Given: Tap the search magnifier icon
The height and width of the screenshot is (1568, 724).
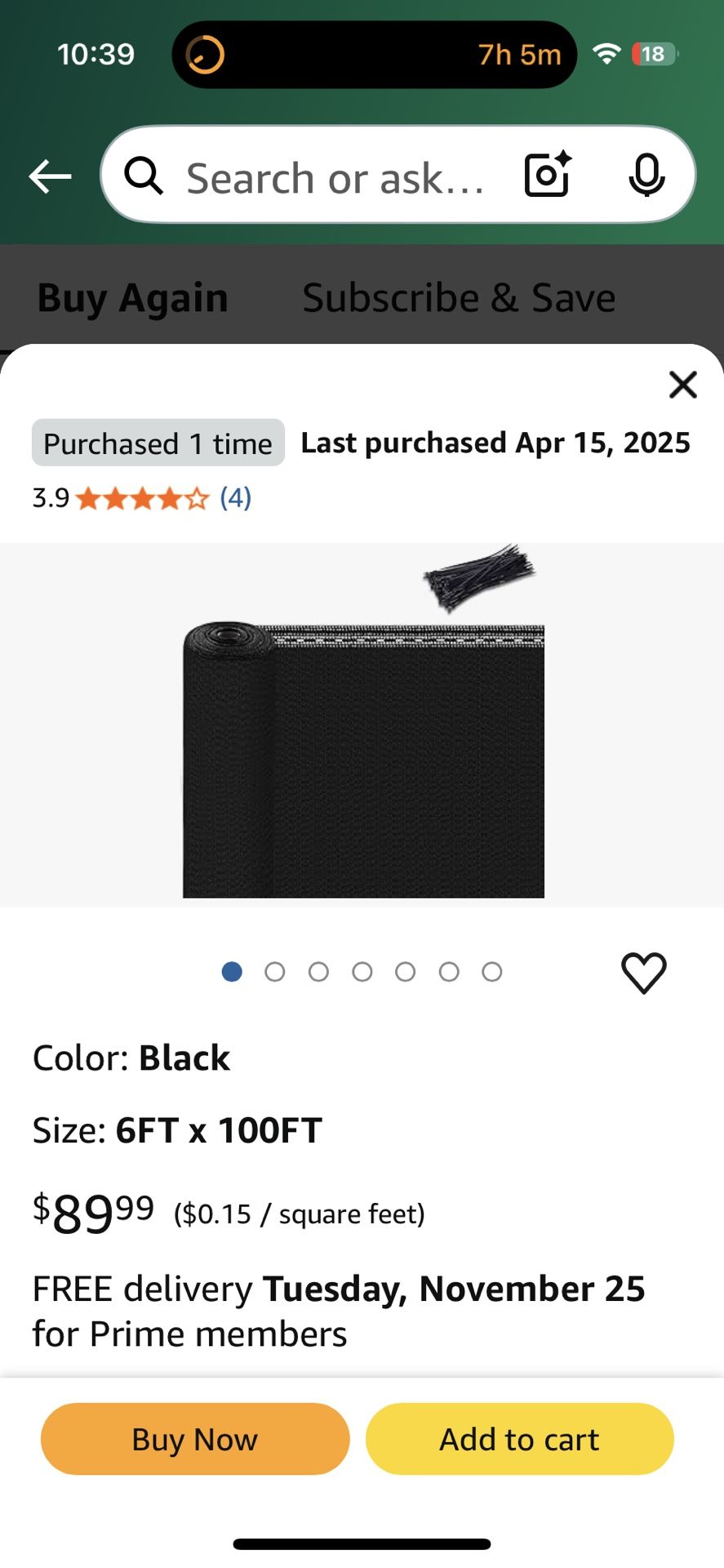Looking at the screenshot, I should 144,176.
